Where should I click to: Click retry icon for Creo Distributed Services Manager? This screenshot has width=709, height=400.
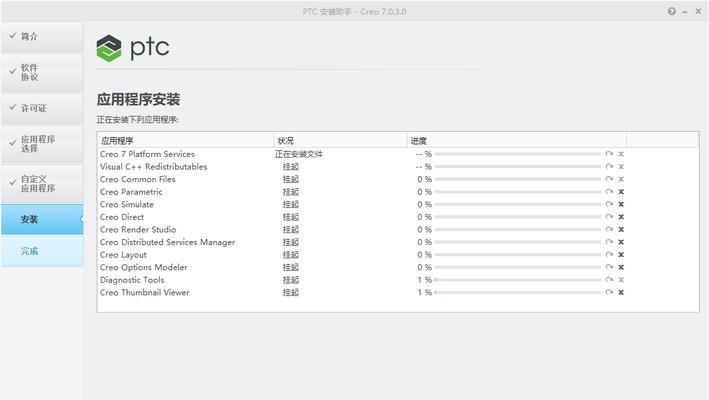click(x=609, y=242)
